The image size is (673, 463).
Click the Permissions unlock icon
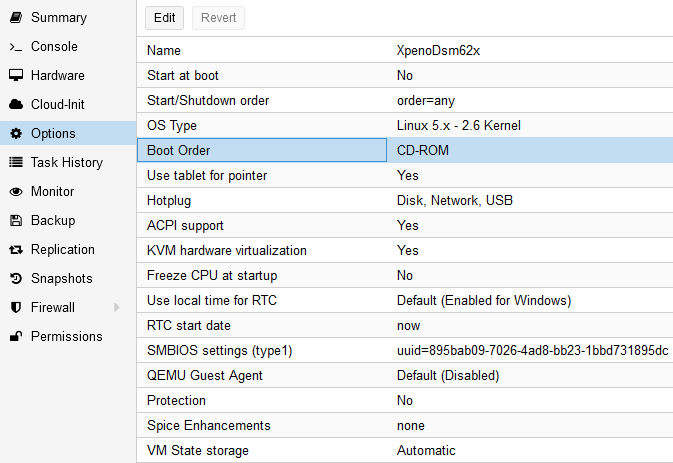click(x=15, y=337)
